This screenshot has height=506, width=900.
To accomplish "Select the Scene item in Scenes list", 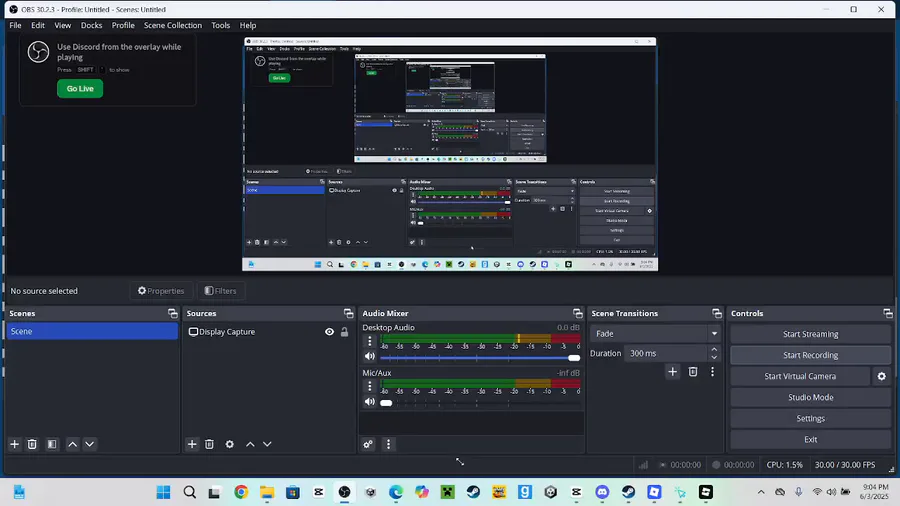I will click(92, 332).
